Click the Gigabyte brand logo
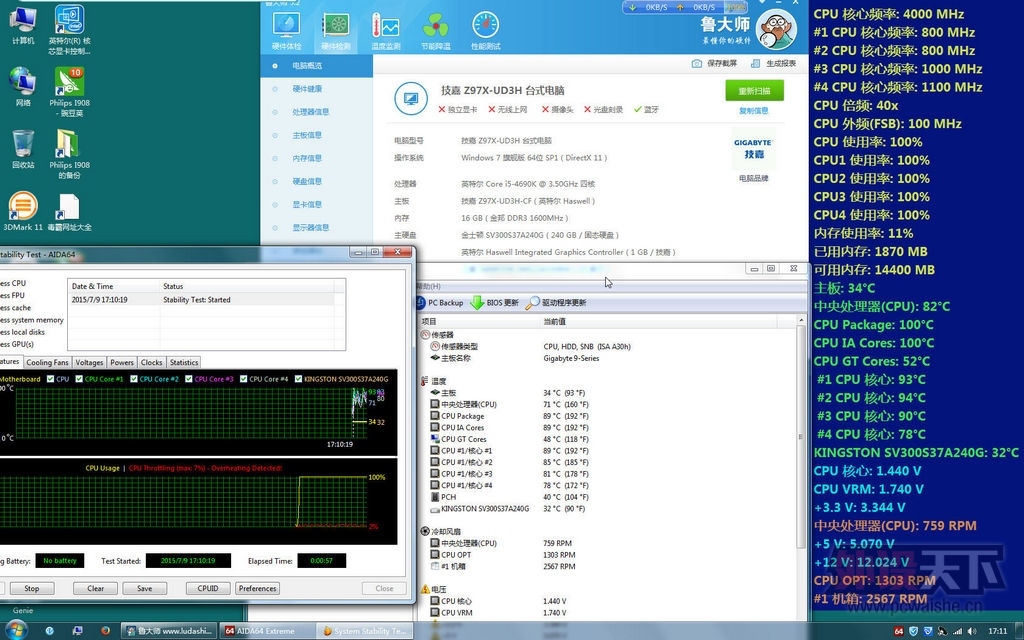This screenshot has width=1024, height=640. (x=753, y=149)
